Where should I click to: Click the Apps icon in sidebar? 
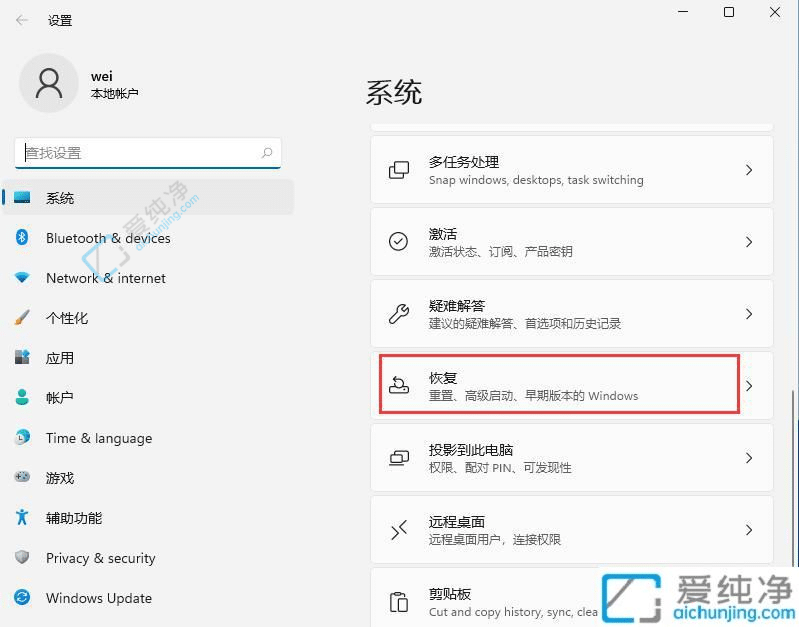[x=22, y=357]
